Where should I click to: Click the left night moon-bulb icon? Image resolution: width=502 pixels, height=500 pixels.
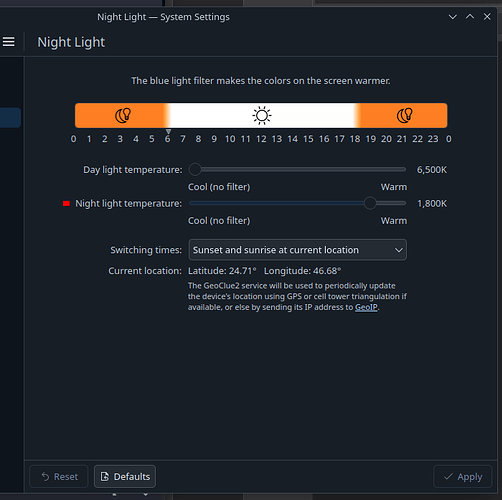coord(123,115)
